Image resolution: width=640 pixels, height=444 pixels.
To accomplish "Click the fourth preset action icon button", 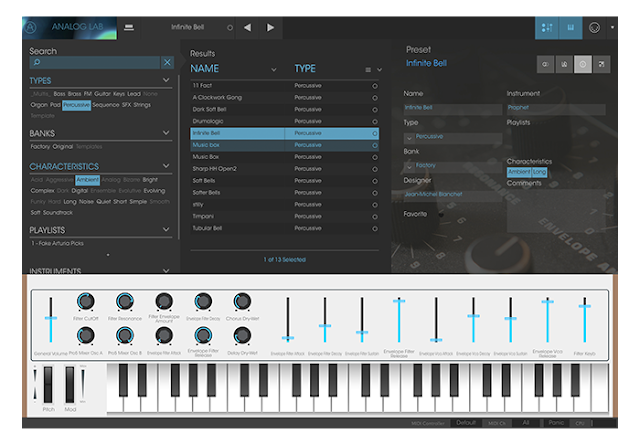I will coord(602,64).
